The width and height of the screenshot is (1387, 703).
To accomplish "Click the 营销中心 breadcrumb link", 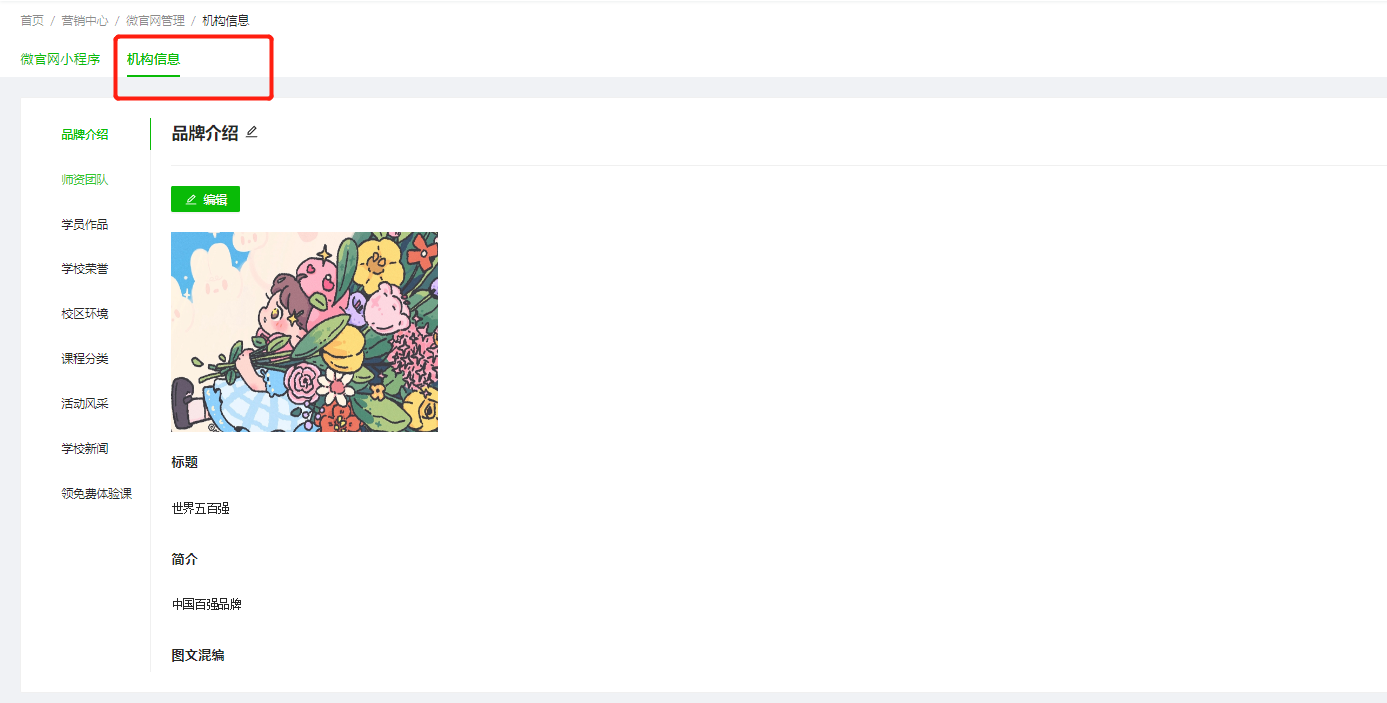I will tap(85, 20).
